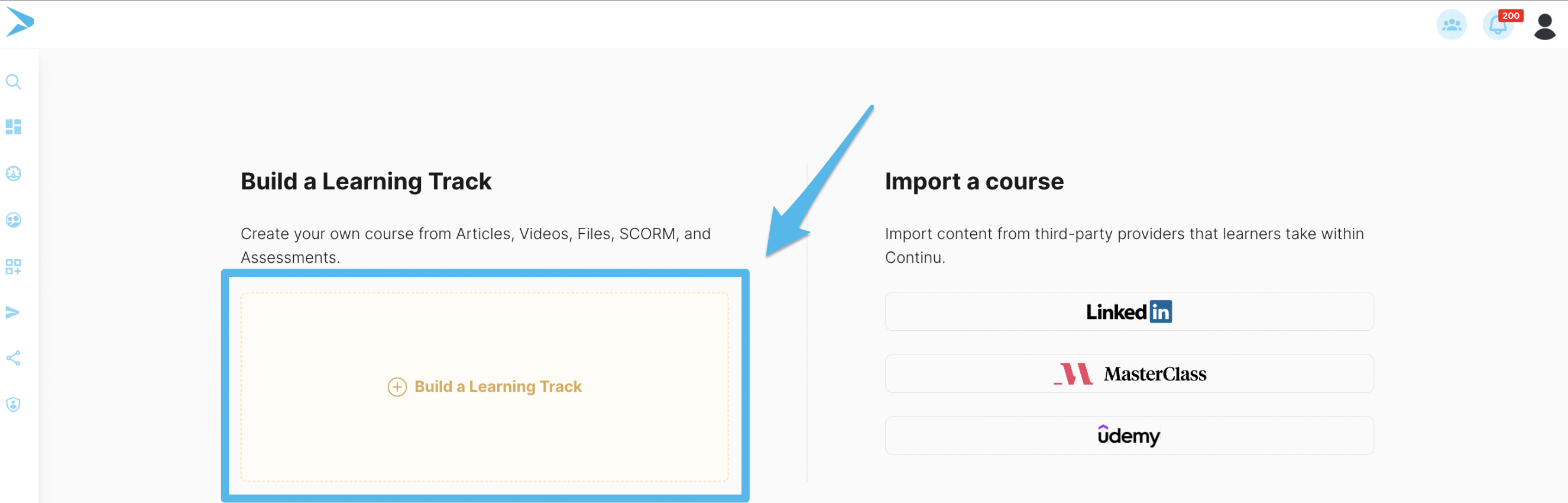Import a course from LinkedIn
This screenshot has width=1568, height=503.
[x=1129, y=312]
